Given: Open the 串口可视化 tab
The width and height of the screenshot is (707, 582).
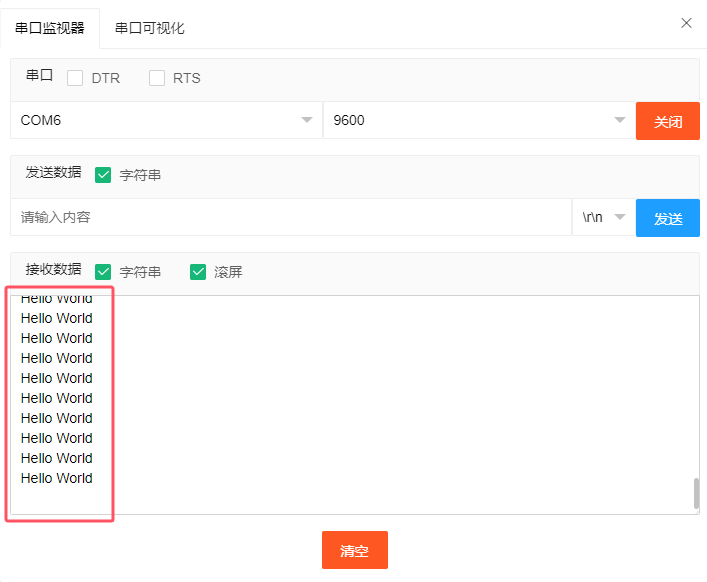Looking at the screenshot, I should click(x=150, y=28).
